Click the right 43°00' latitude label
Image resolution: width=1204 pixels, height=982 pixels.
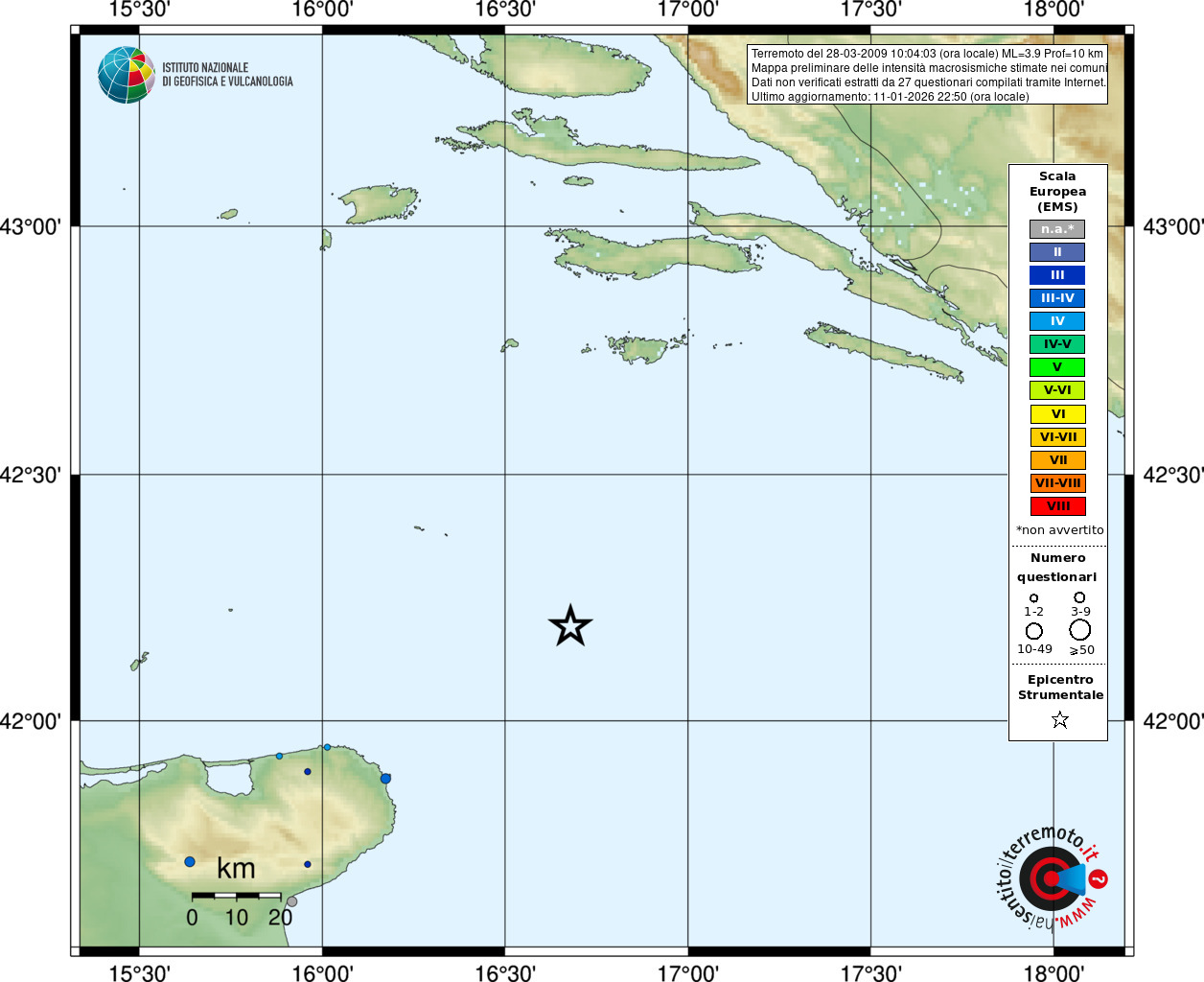pos(1173,227)
